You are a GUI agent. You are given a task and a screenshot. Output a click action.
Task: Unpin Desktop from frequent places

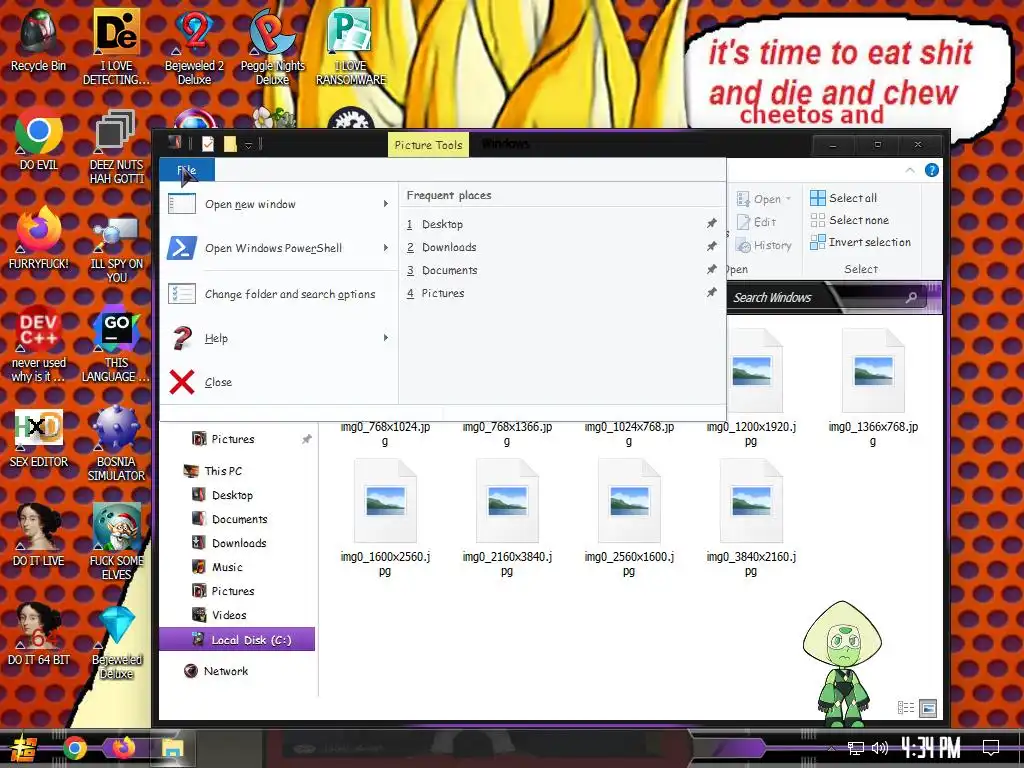tap(712, 223)
